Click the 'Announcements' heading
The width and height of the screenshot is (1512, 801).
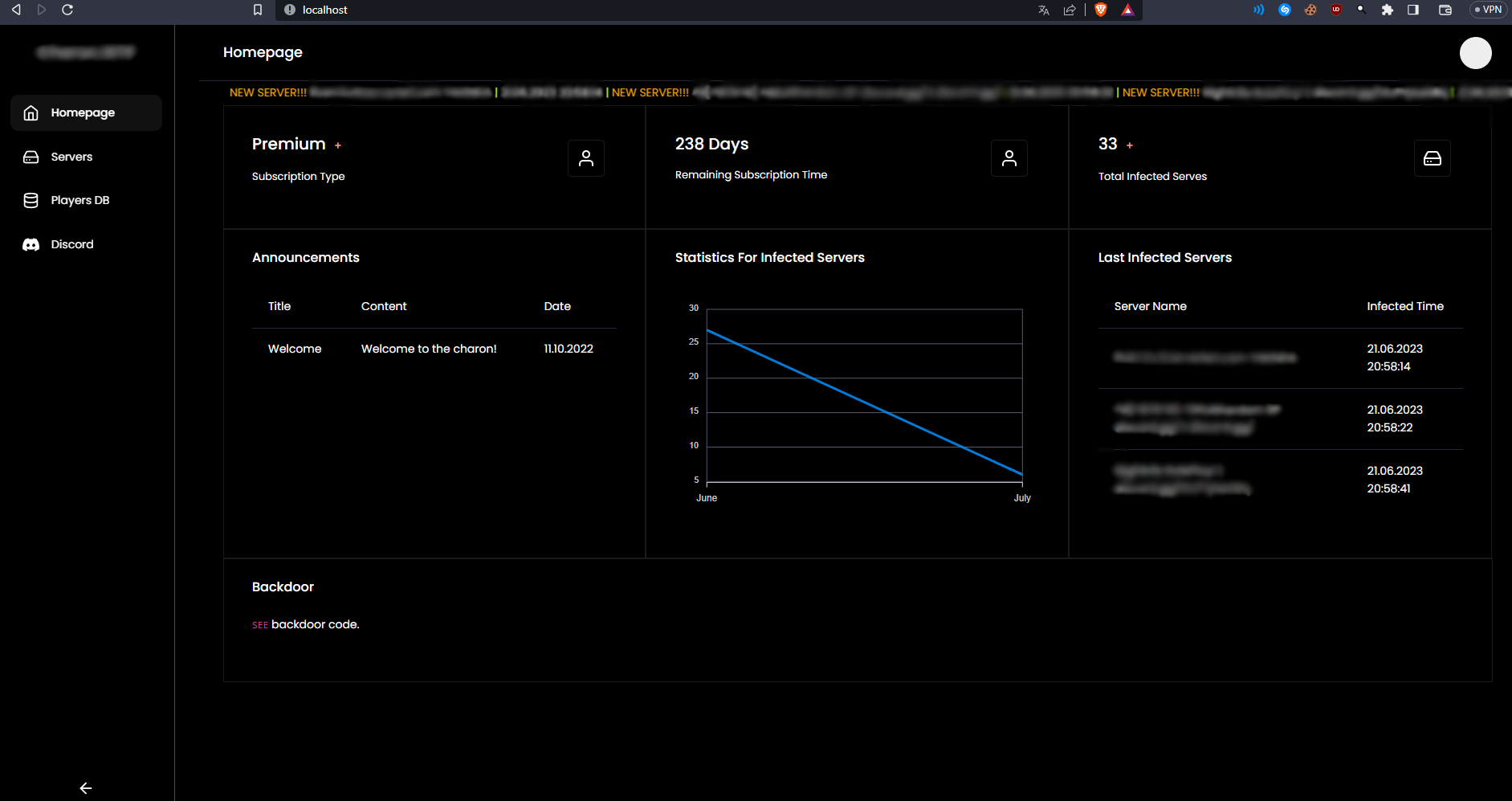(306, 257)
